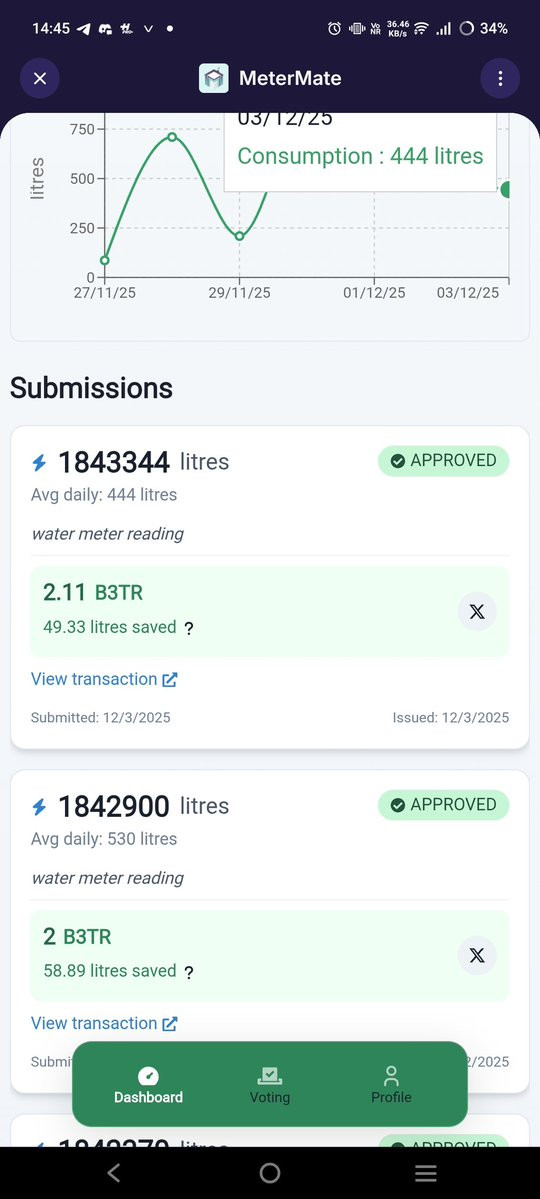The width and height of the screenshot is (540, 1199).
Task: Share 2 B3TR reward on X
Action: point(477,956)
